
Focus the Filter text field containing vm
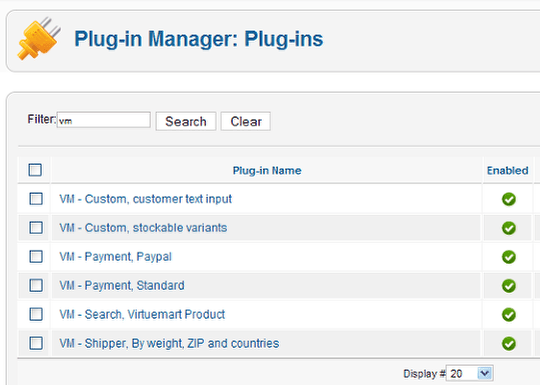tap(104, 120)
